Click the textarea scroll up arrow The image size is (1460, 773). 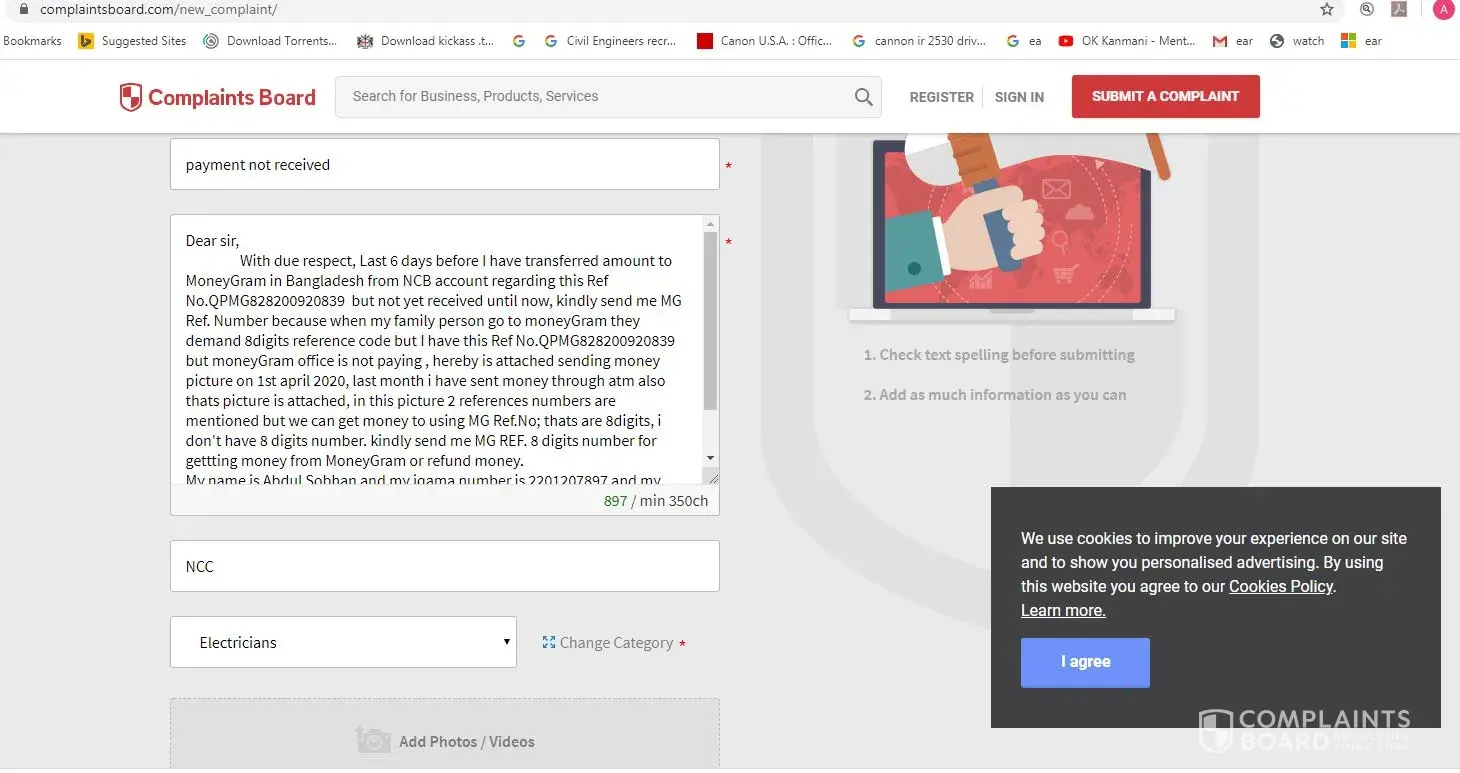click(711, 224)
